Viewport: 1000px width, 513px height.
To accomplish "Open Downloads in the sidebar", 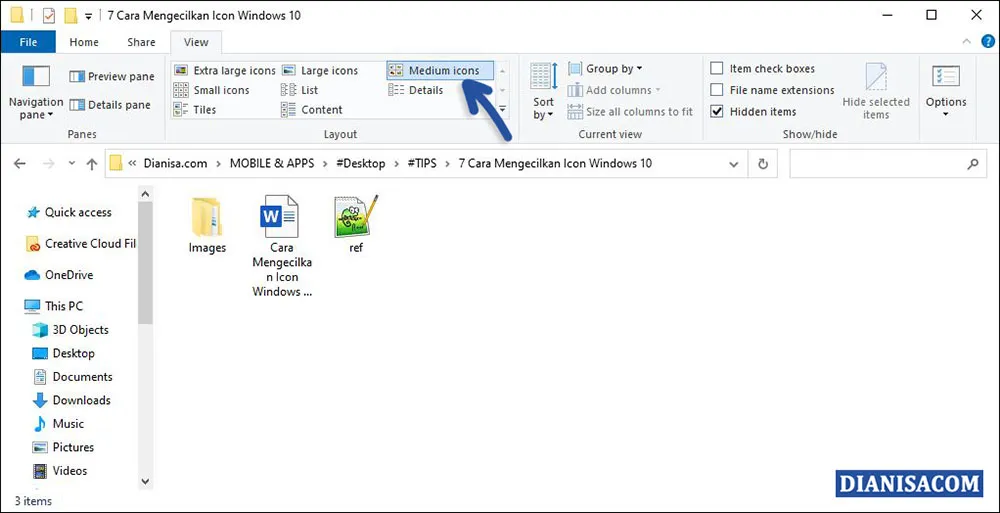I will click(72, 401).
